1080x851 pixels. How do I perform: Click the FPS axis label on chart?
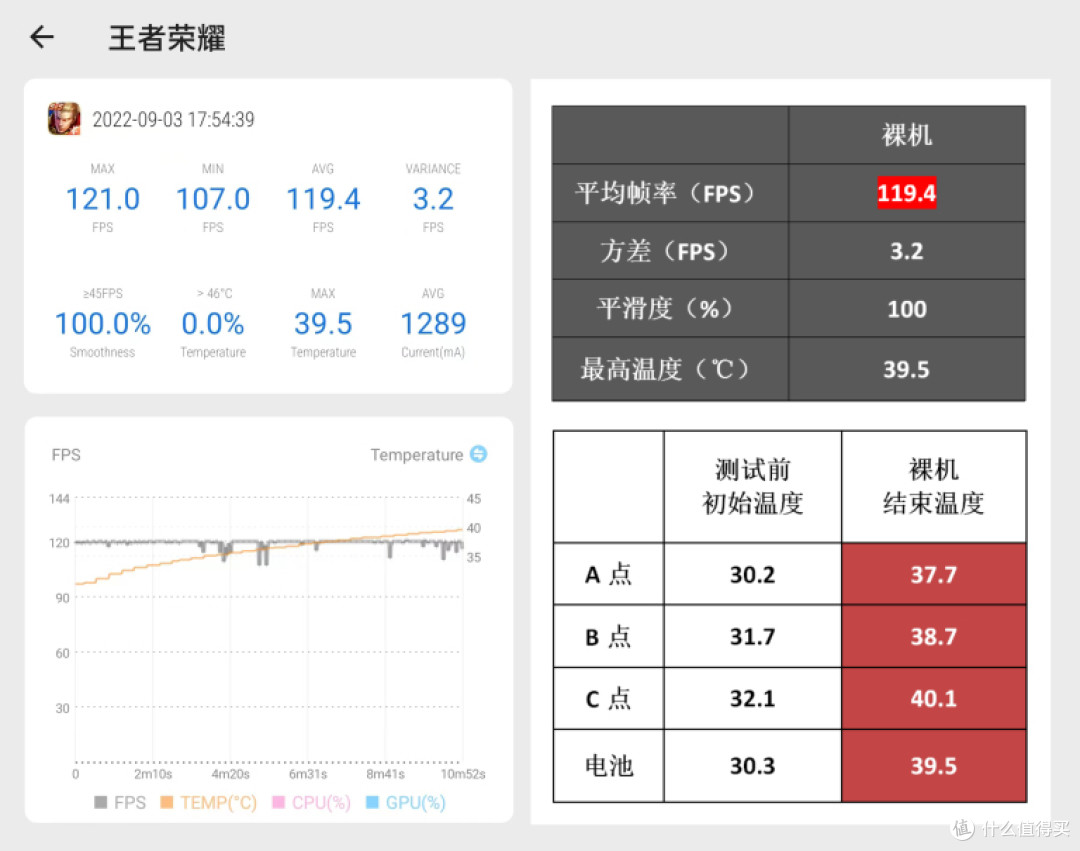click(x=66, y=455)
